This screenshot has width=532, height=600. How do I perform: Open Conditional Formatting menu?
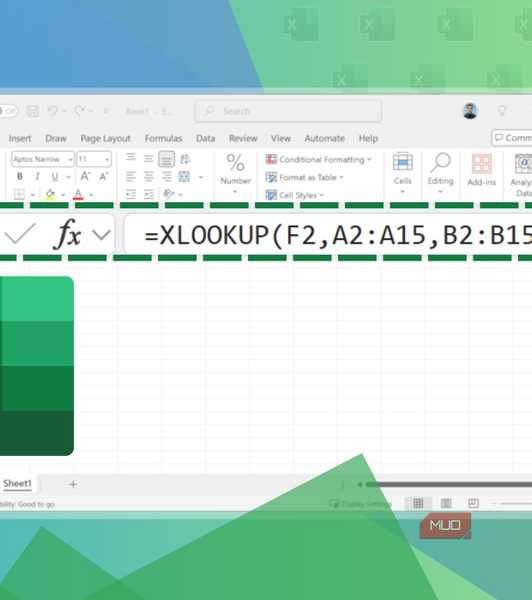(318, 159)
